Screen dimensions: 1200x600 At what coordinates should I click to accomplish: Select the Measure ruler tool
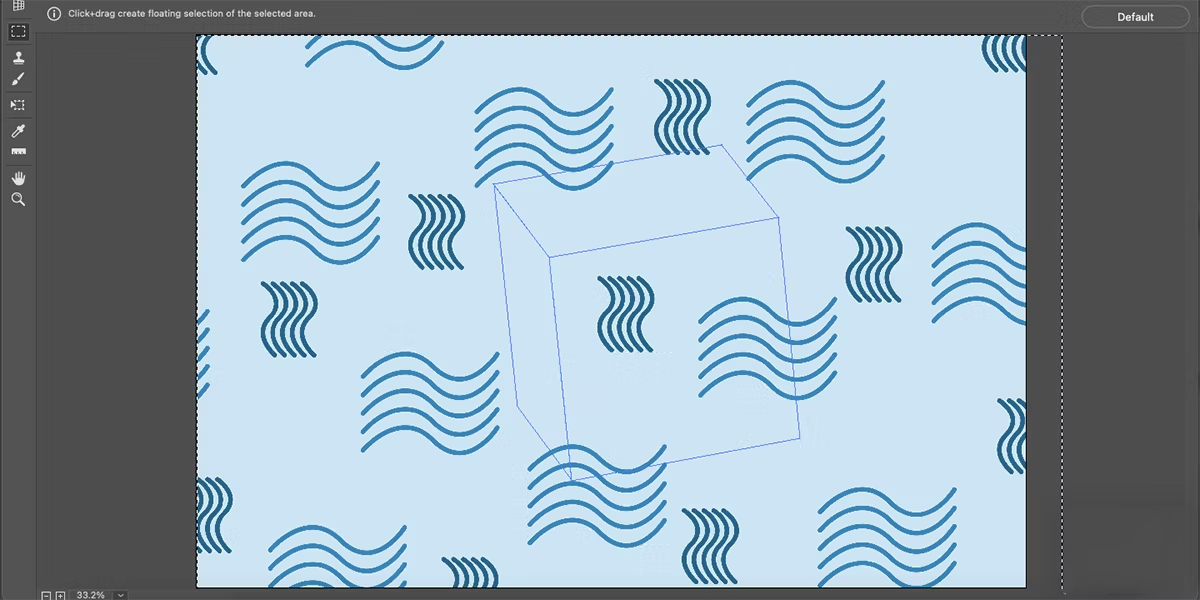tap(18, 152)
